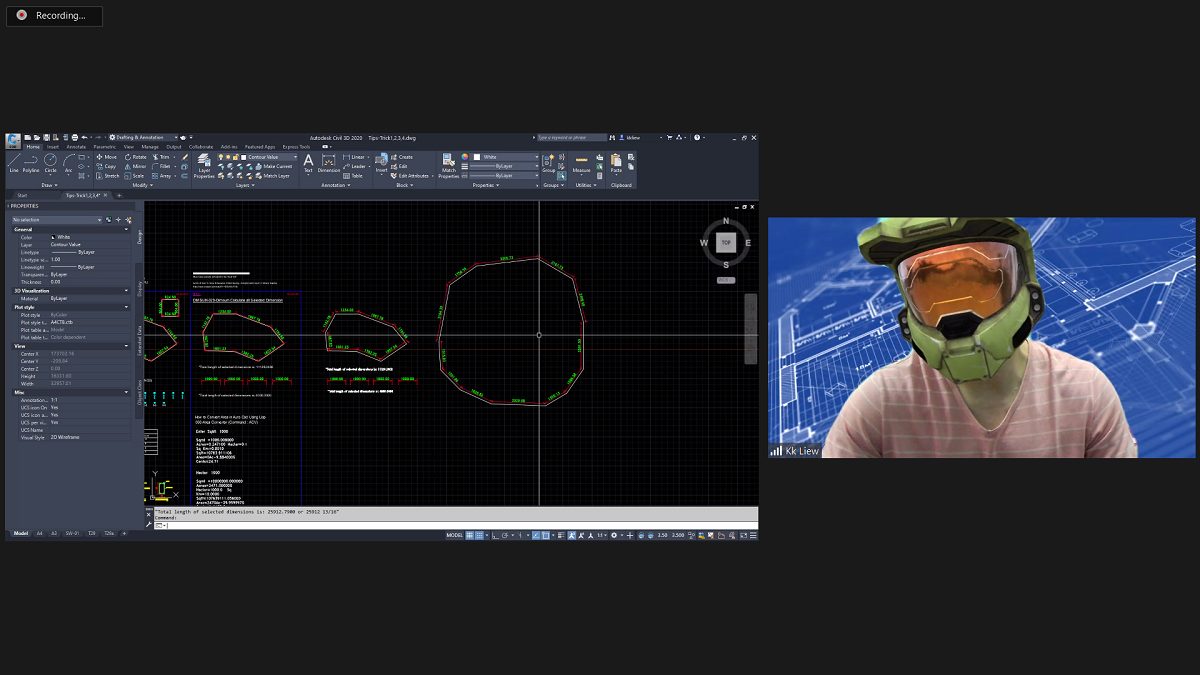Toggle layer on/off lightbulb in Layers panel

coord(221,157)
